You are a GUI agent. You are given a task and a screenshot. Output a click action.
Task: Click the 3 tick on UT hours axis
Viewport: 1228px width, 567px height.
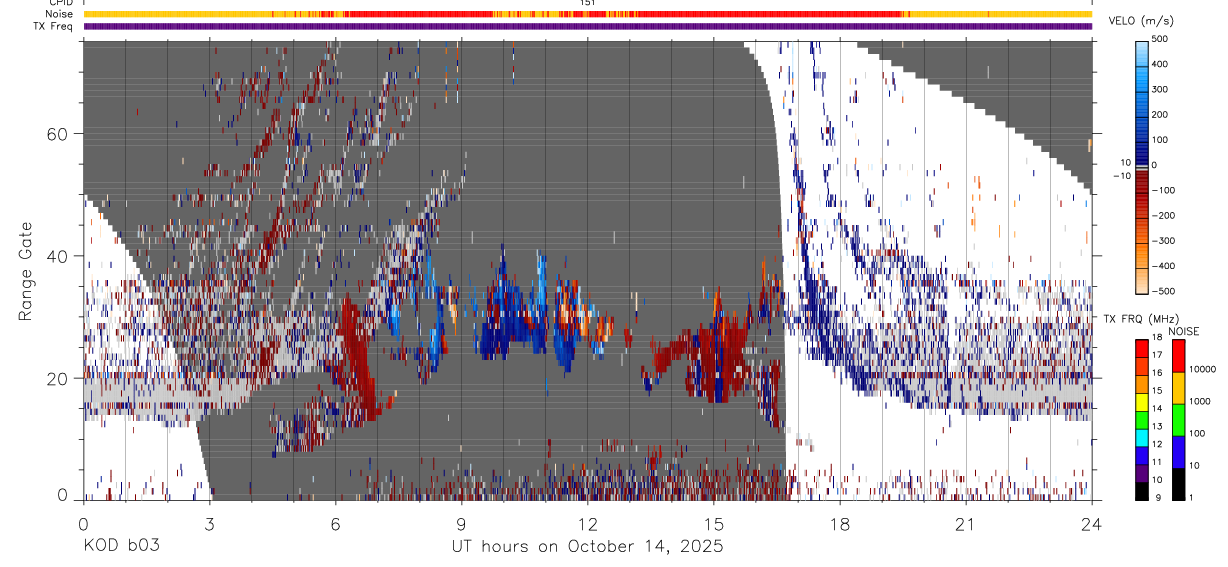tap(209, 523)
